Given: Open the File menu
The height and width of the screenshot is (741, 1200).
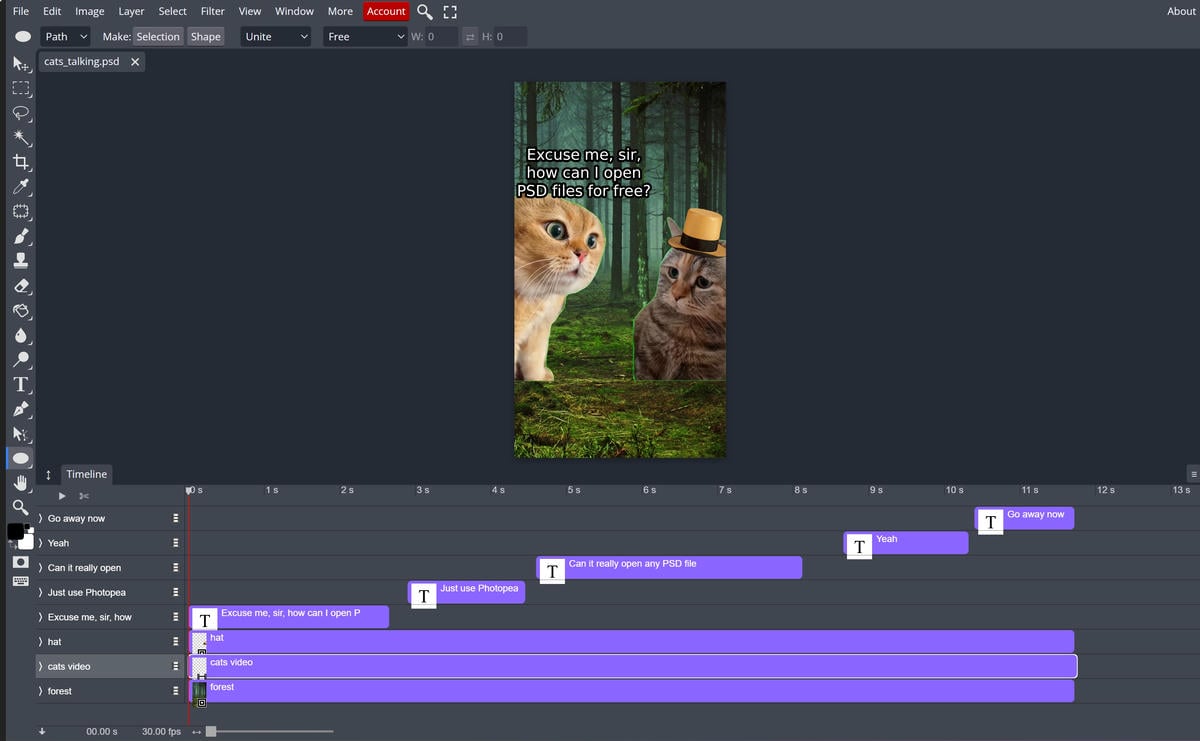Looking at the screenshot, I should pos(21,11).
